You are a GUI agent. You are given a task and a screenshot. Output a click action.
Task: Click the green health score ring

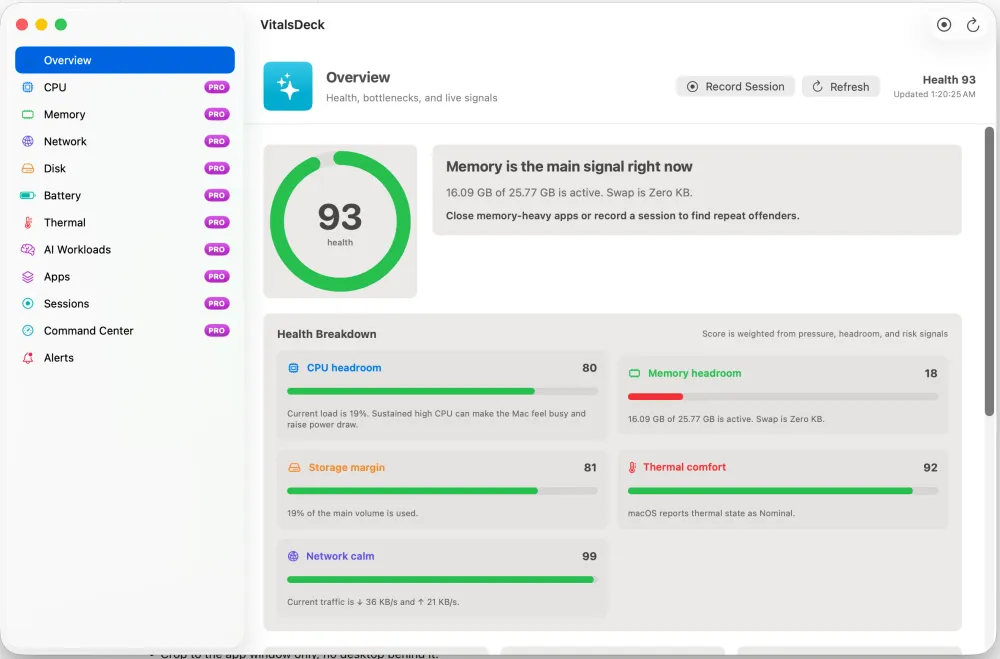pyautogui.click(x=340, y=221)
